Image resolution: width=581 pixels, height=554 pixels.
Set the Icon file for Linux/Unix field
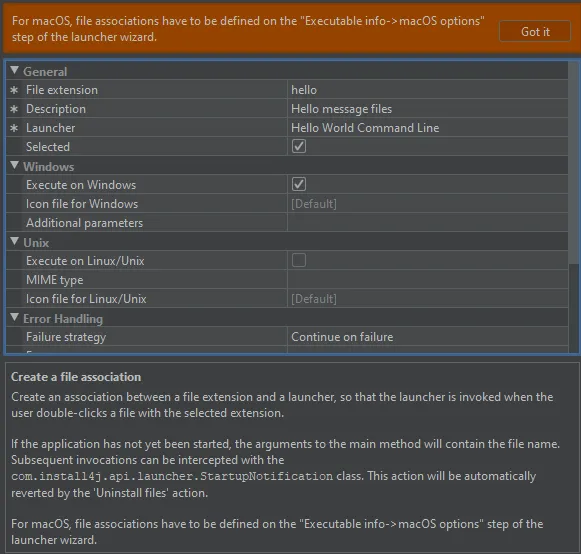[428, 298]
